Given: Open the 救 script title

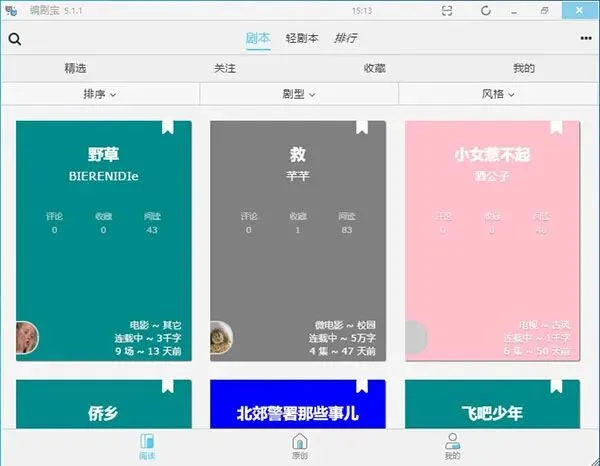Looking at the screenshot, I should [x=298, y=155].
